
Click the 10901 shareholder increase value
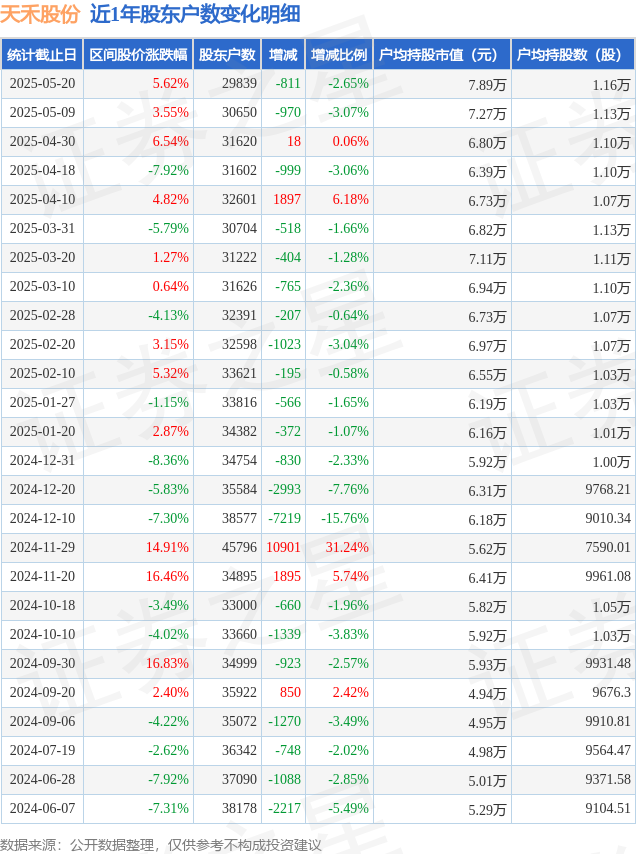click(x=283, y=547)
